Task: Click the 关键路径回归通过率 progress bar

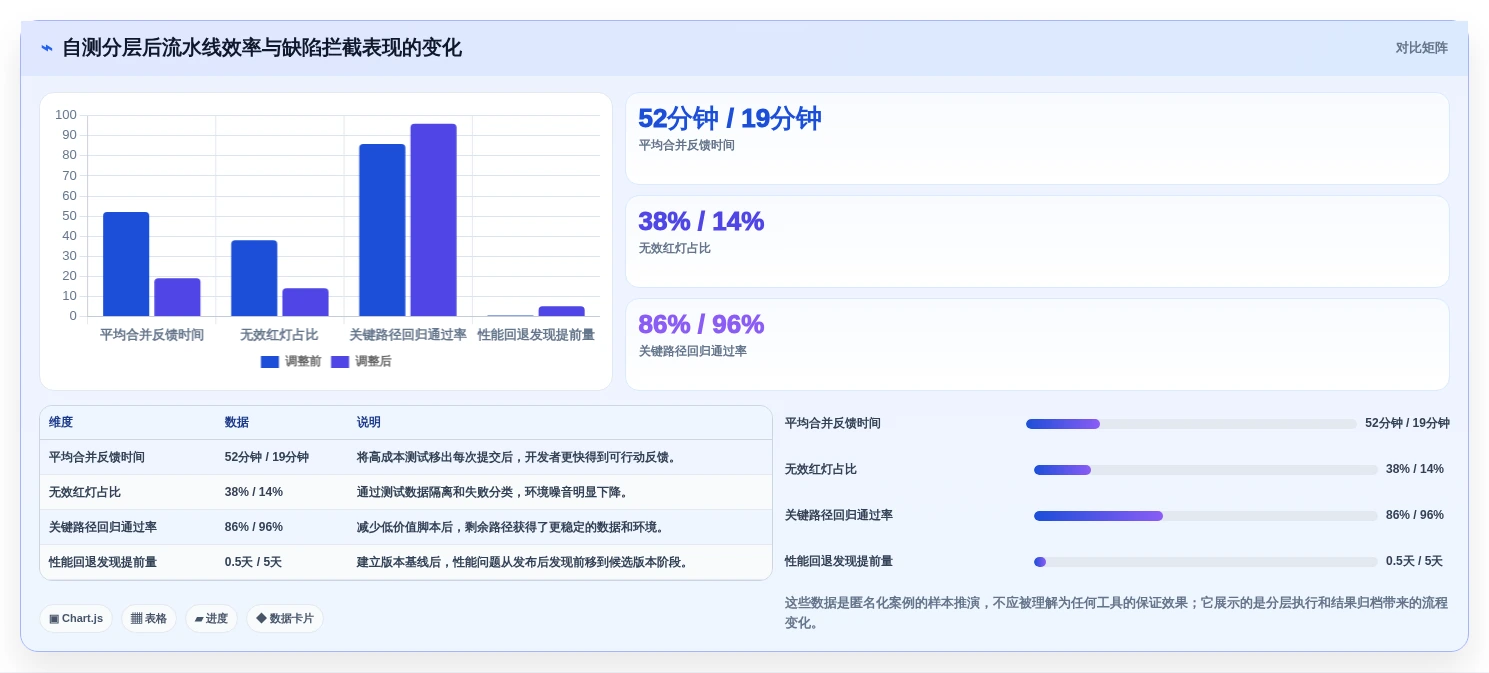Action: coord(1206,516)
